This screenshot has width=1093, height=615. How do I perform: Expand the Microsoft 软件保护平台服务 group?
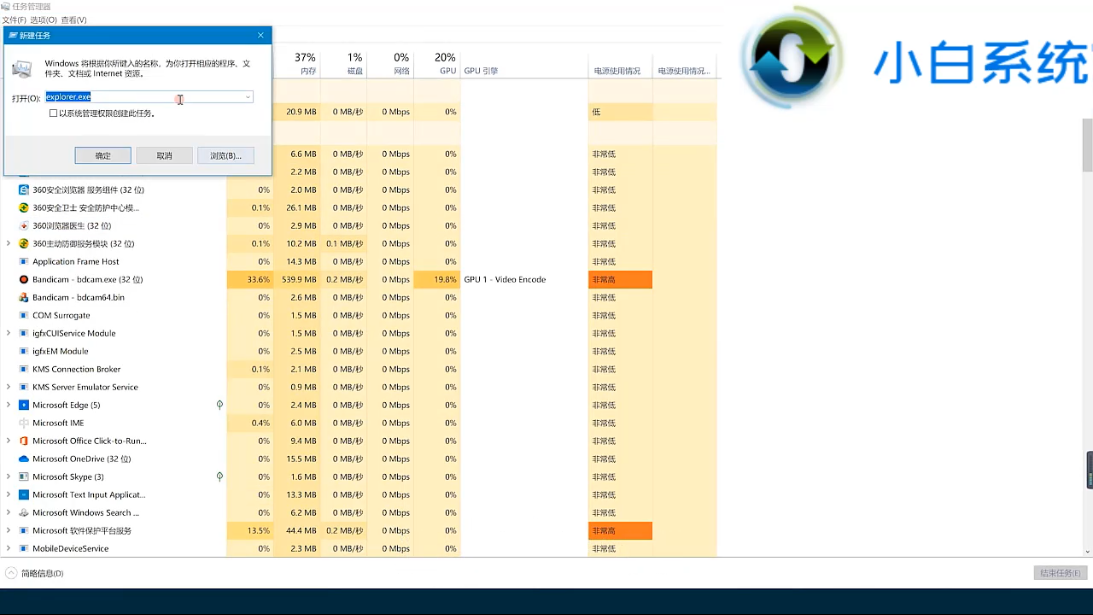click(x=8, y=531)
